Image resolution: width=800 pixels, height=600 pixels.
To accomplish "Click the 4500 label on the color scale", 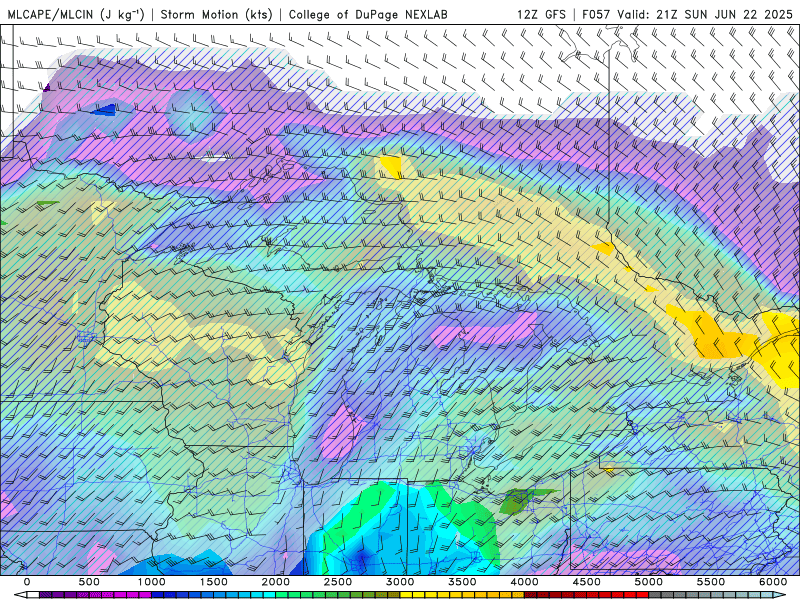I will [587, 582].
